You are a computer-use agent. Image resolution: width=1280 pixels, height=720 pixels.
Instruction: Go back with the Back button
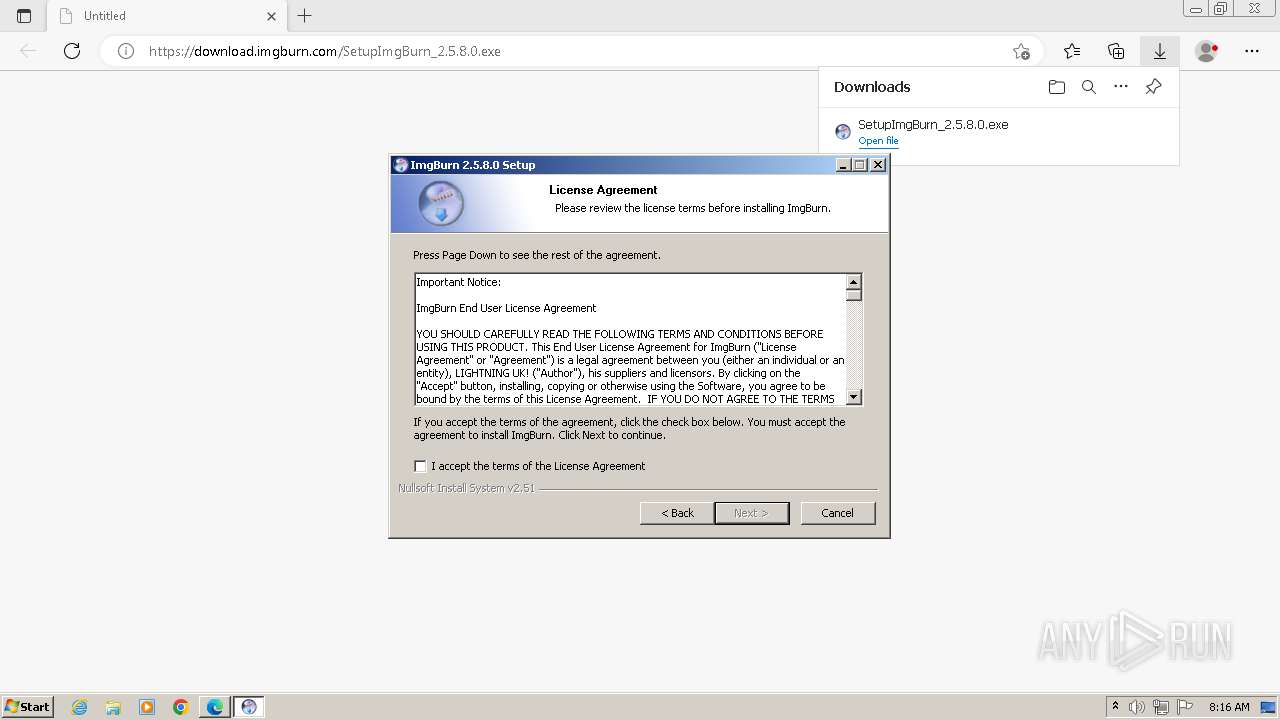tap(677, 513)
